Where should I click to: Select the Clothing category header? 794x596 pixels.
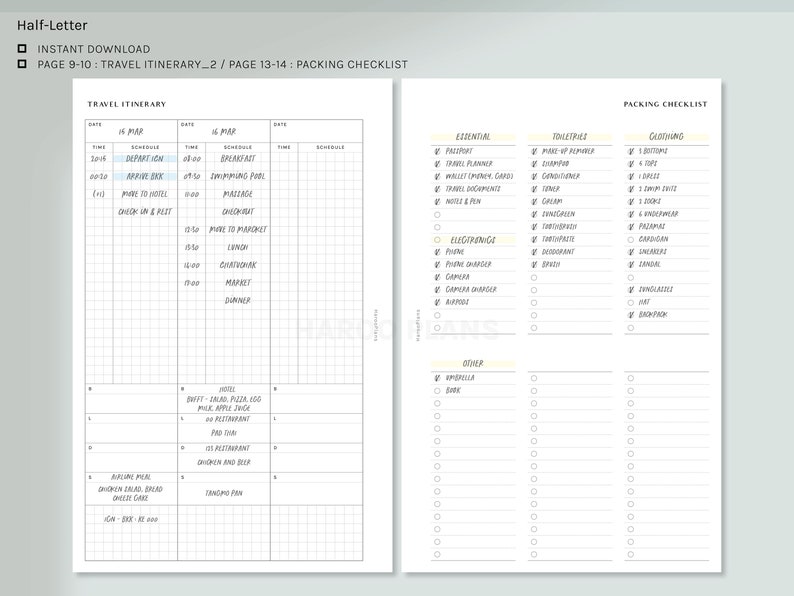point(666,137)
